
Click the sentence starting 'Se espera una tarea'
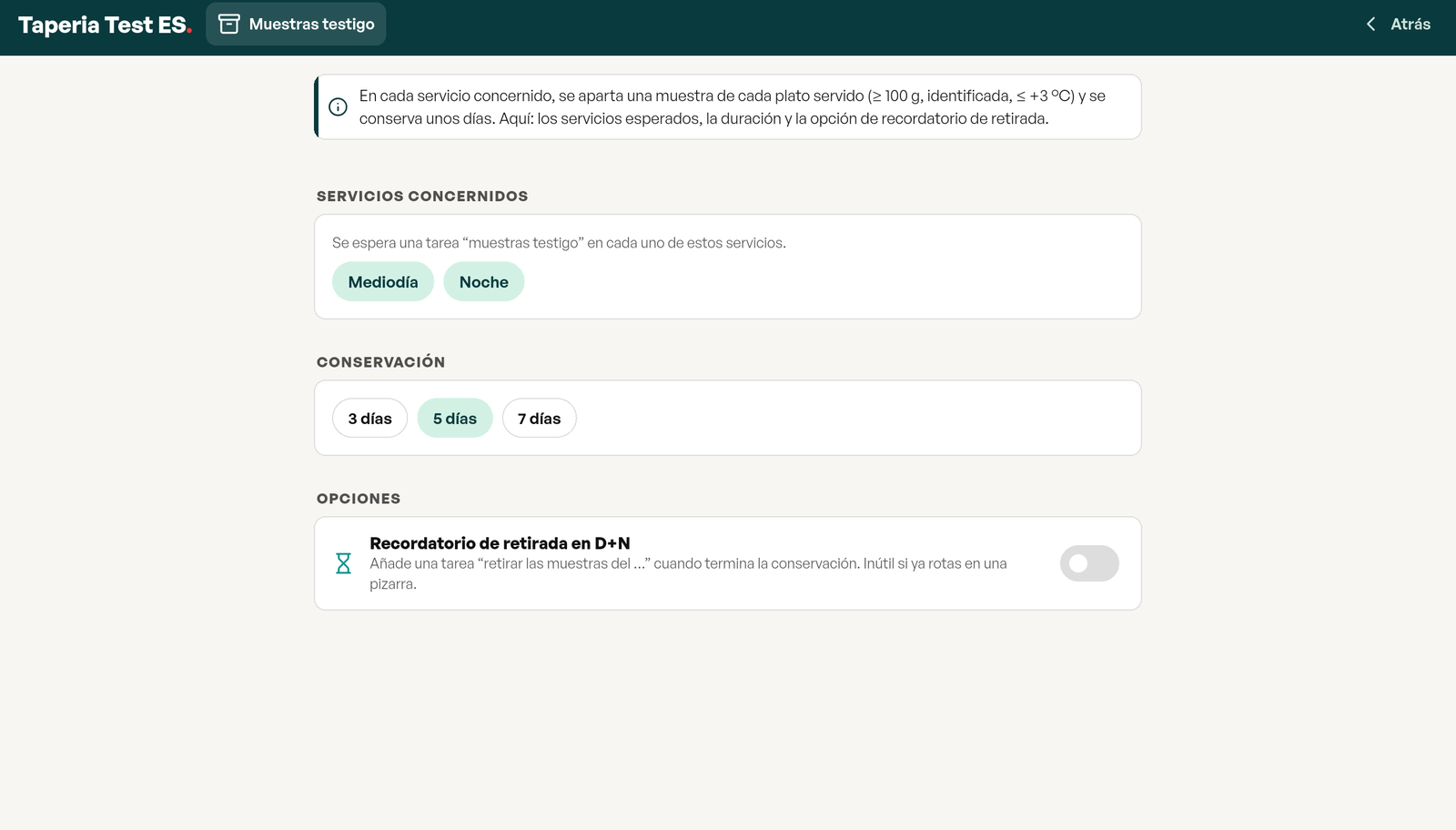click(559, 243)
